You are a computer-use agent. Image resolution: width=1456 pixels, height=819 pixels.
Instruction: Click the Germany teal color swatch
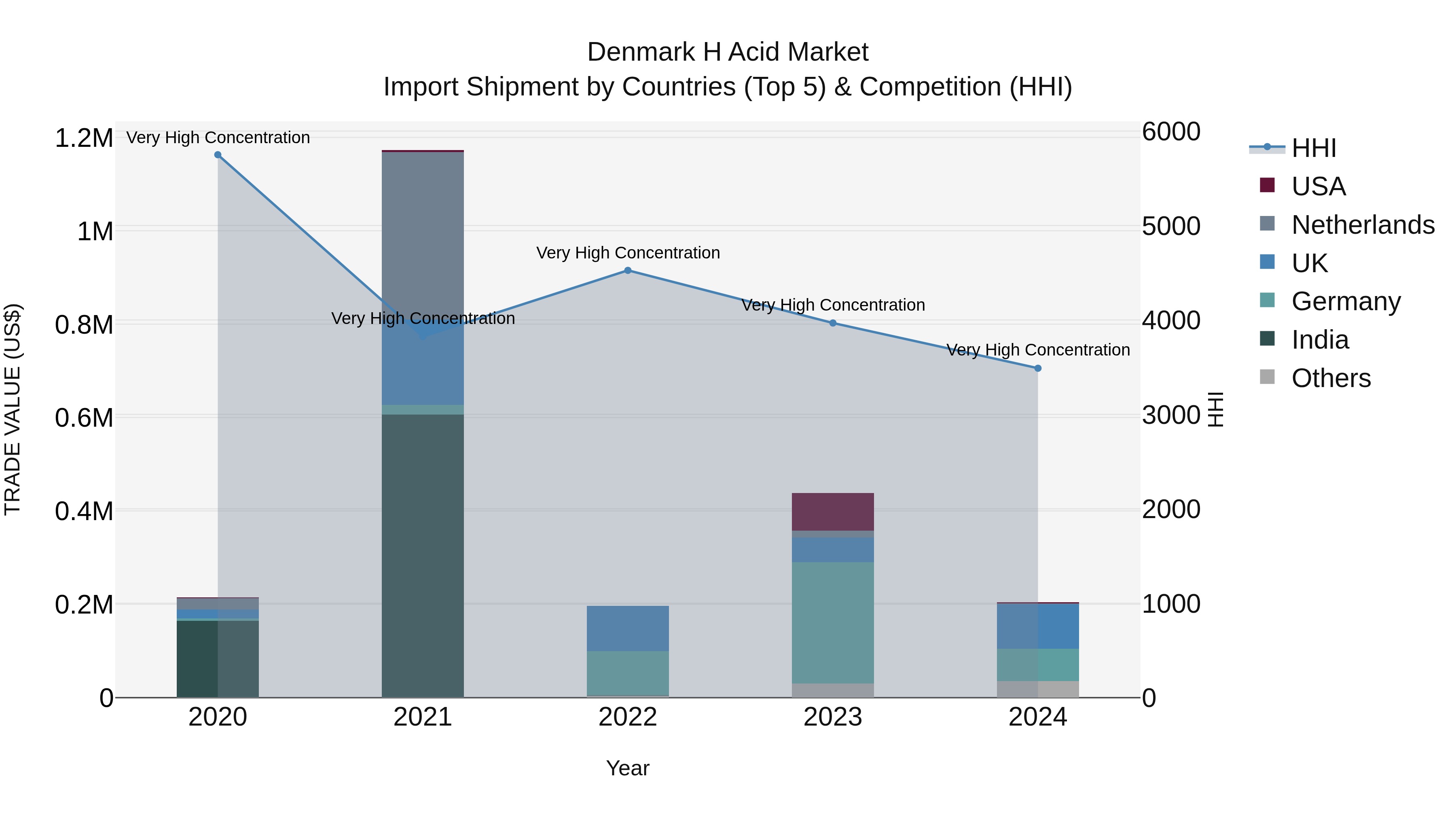(x=1267, y=300)
